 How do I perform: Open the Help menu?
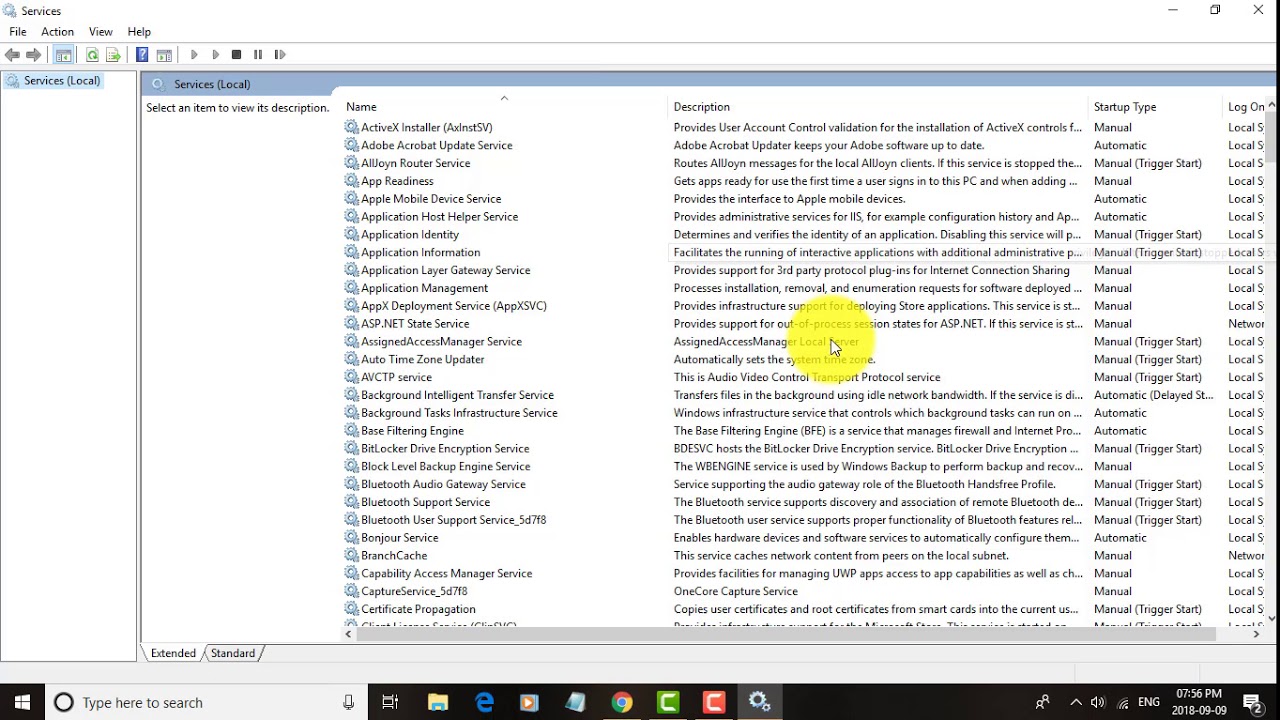coord(139,32)
